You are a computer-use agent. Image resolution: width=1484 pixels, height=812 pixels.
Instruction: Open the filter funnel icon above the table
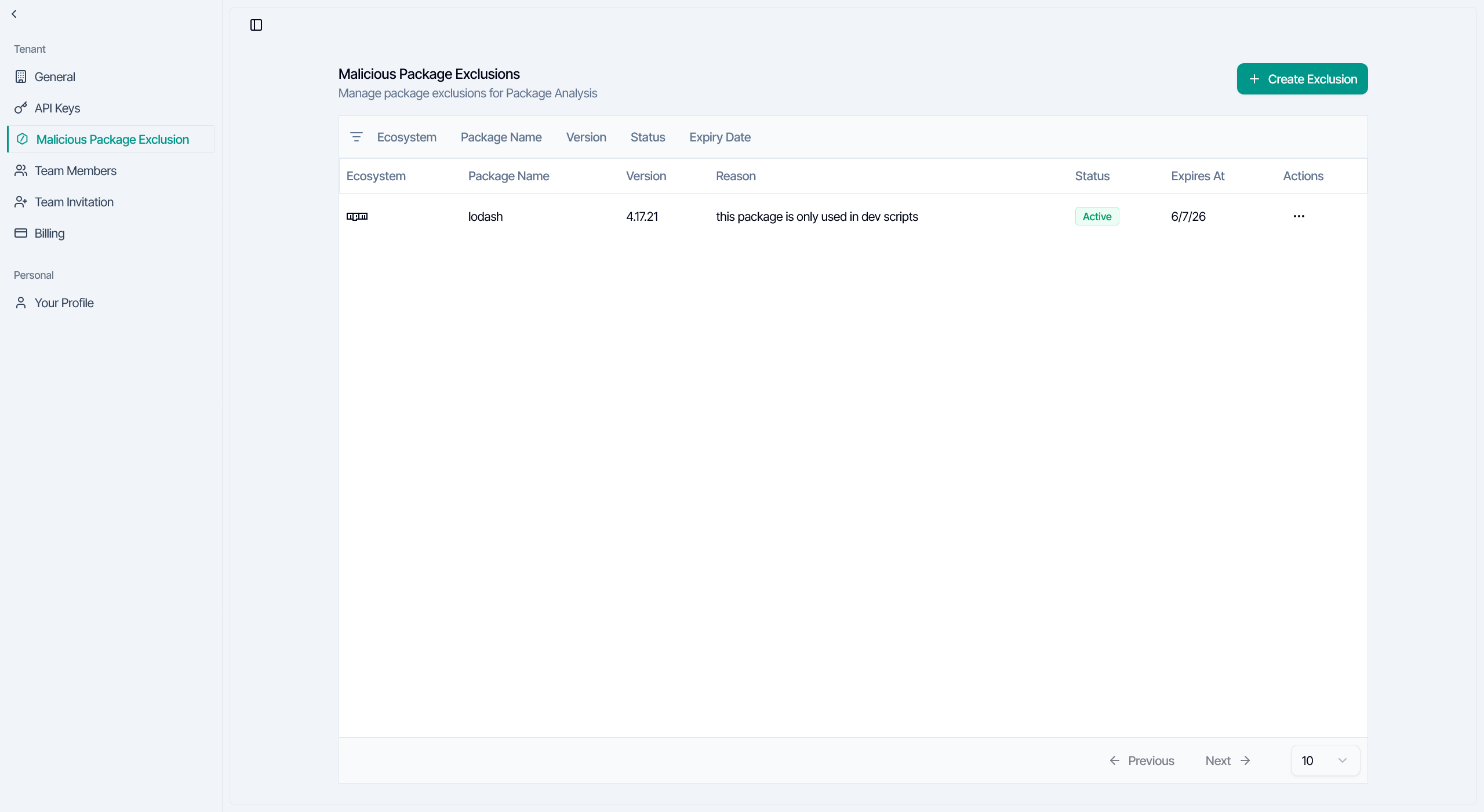357,137
